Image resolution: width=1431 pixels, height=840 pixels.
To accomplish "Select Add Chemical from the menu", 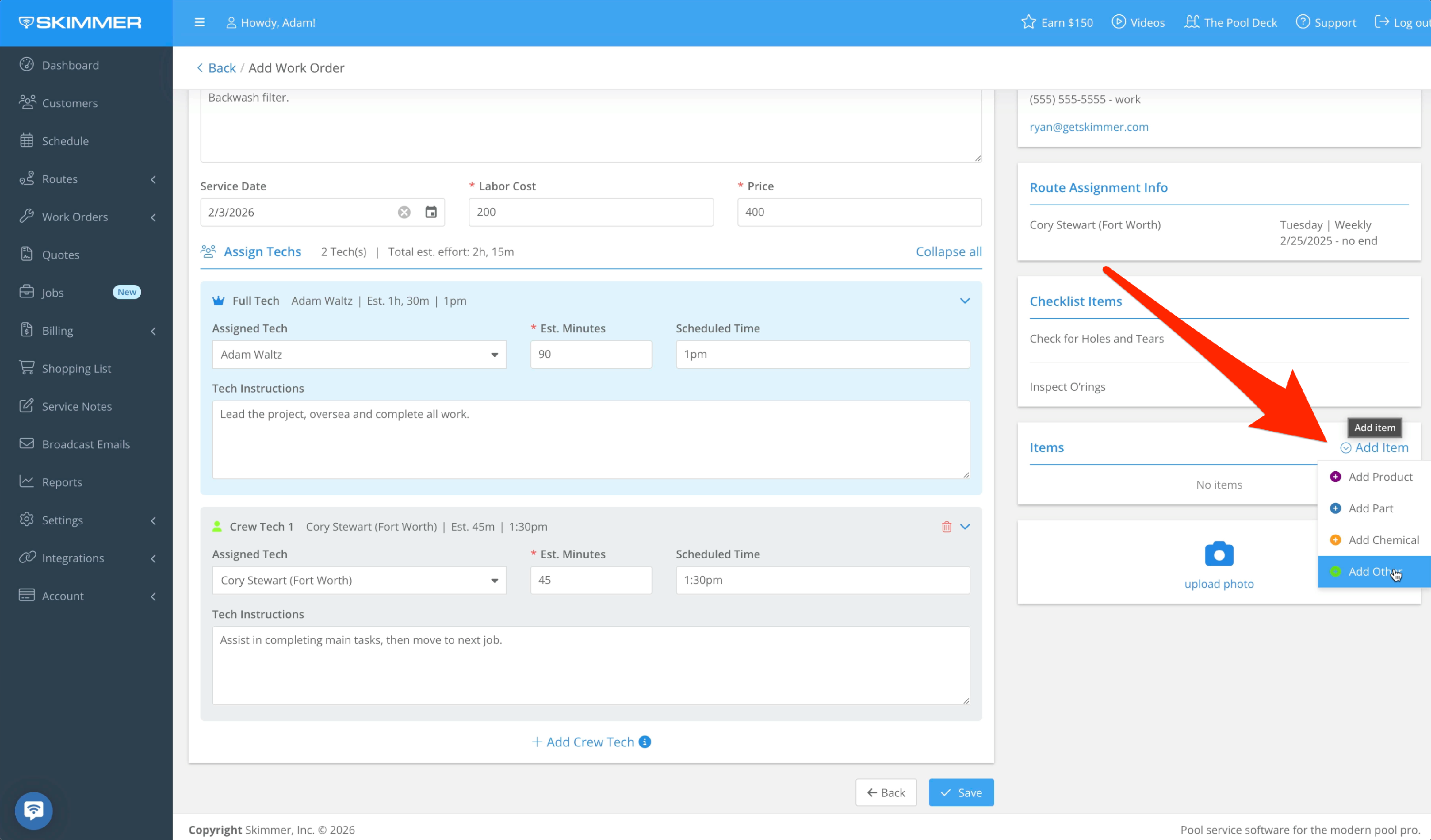I will (x=1383, y=539).
